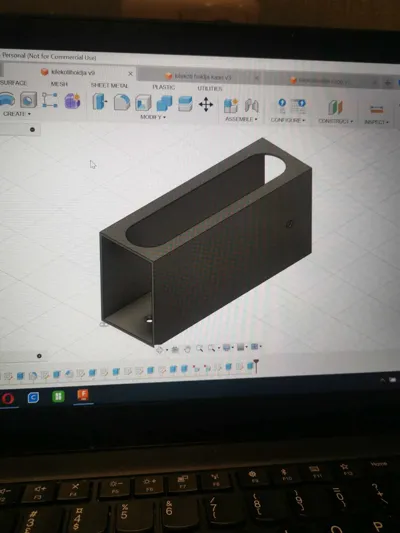Viewport: 400px width, 533px height.
Task: Select the Zoom magnifier tool
Action: tap(199, 348)
